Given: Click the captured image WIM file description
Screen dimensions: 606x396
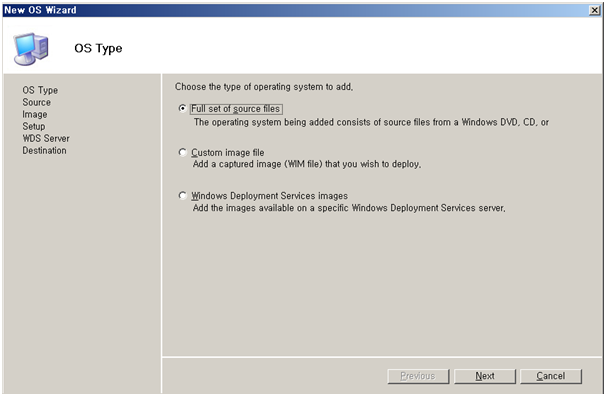Looking at the screenshot, I should coord(307,164).
